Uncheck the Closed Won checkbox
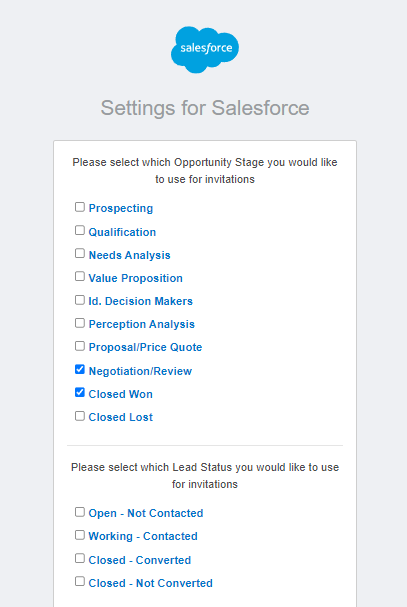Screen dimensions: 407x607 80,393
